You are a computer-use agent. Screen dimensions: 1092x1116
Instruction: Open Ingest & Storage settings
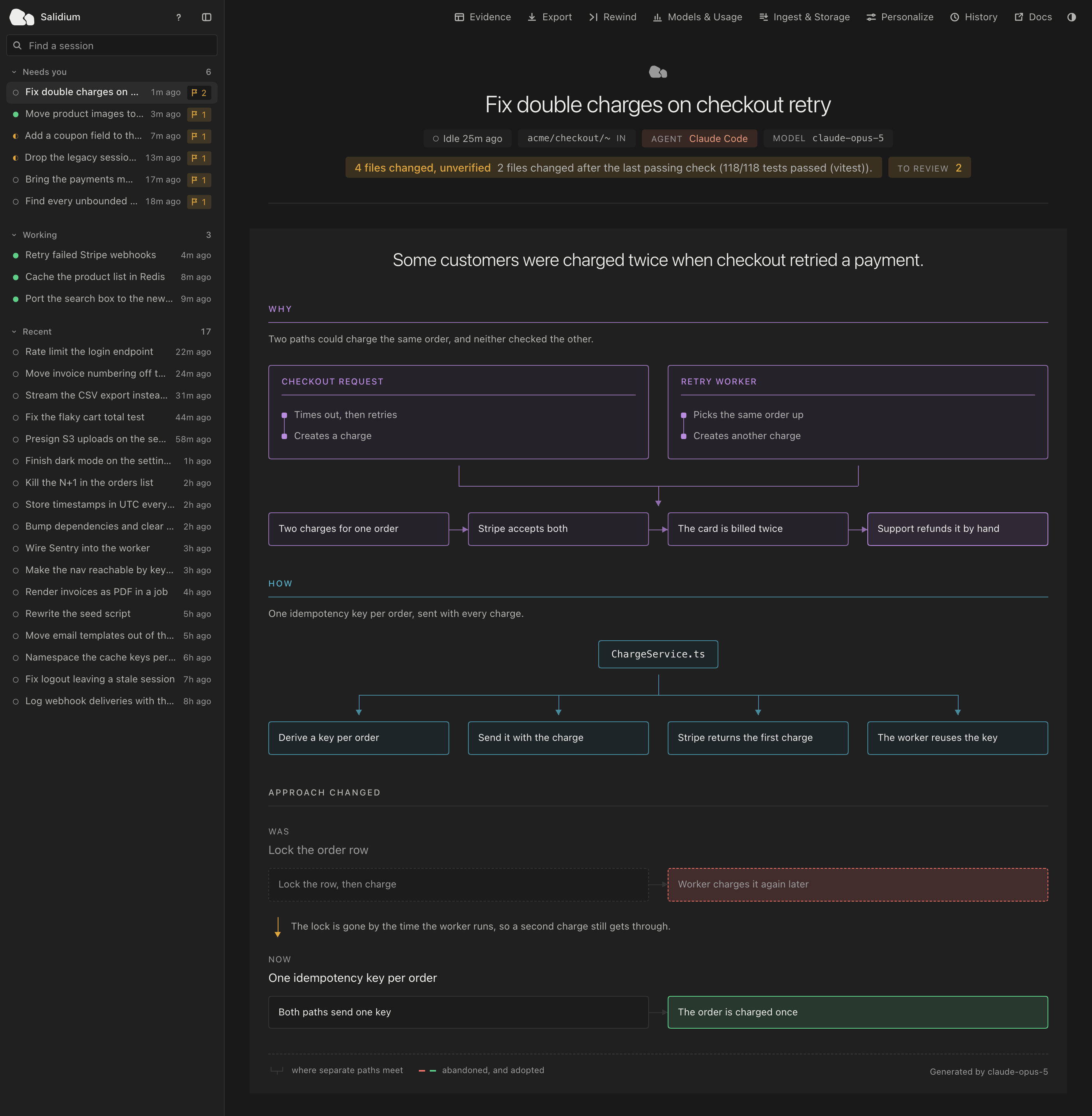click(x=804, y=17)
